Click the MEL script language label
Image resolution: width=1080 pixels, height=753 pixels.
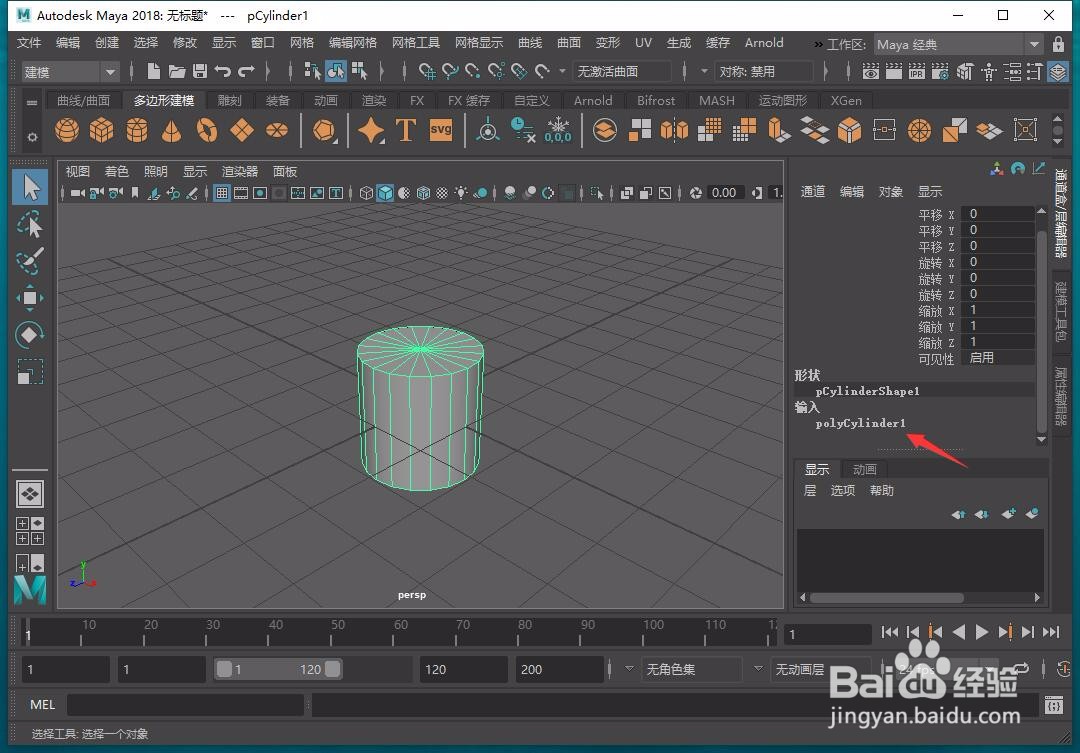click(42, 705)
